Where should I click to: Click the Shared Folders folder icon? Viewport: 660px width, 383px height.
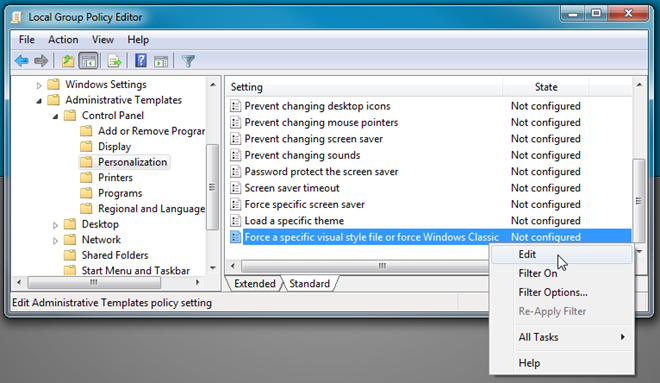pos(70,255)
